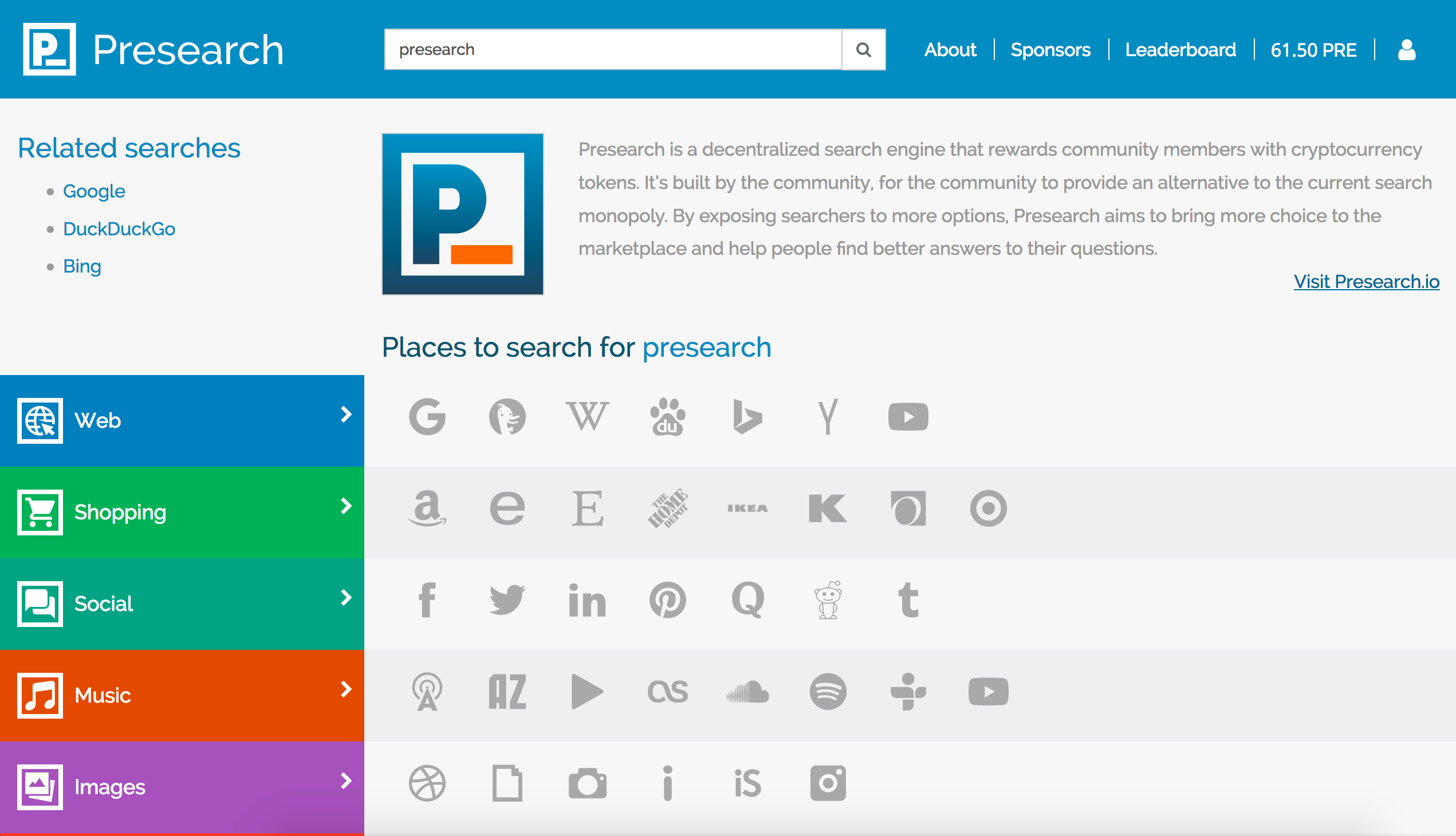Pick the Kmart K icon
This screenshot has height=836, width=1456.
pos(828,508)
